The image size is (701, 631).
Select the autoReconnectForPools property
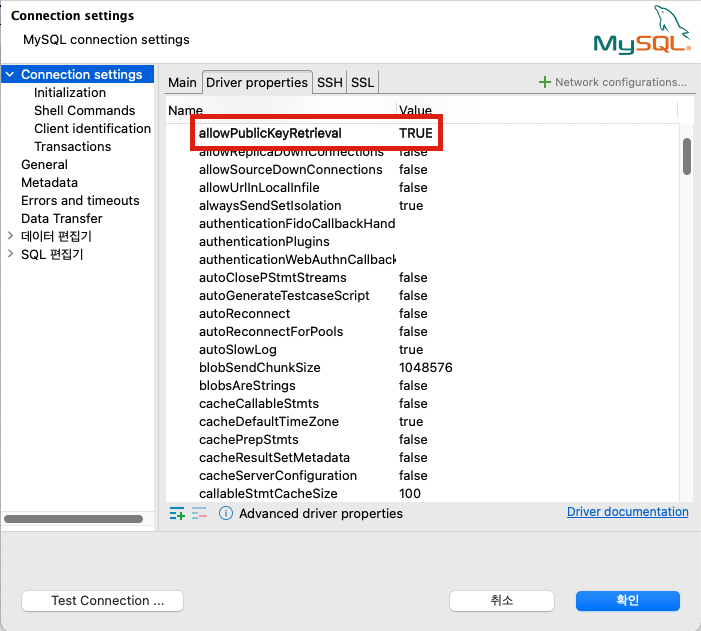pos(271,331)
